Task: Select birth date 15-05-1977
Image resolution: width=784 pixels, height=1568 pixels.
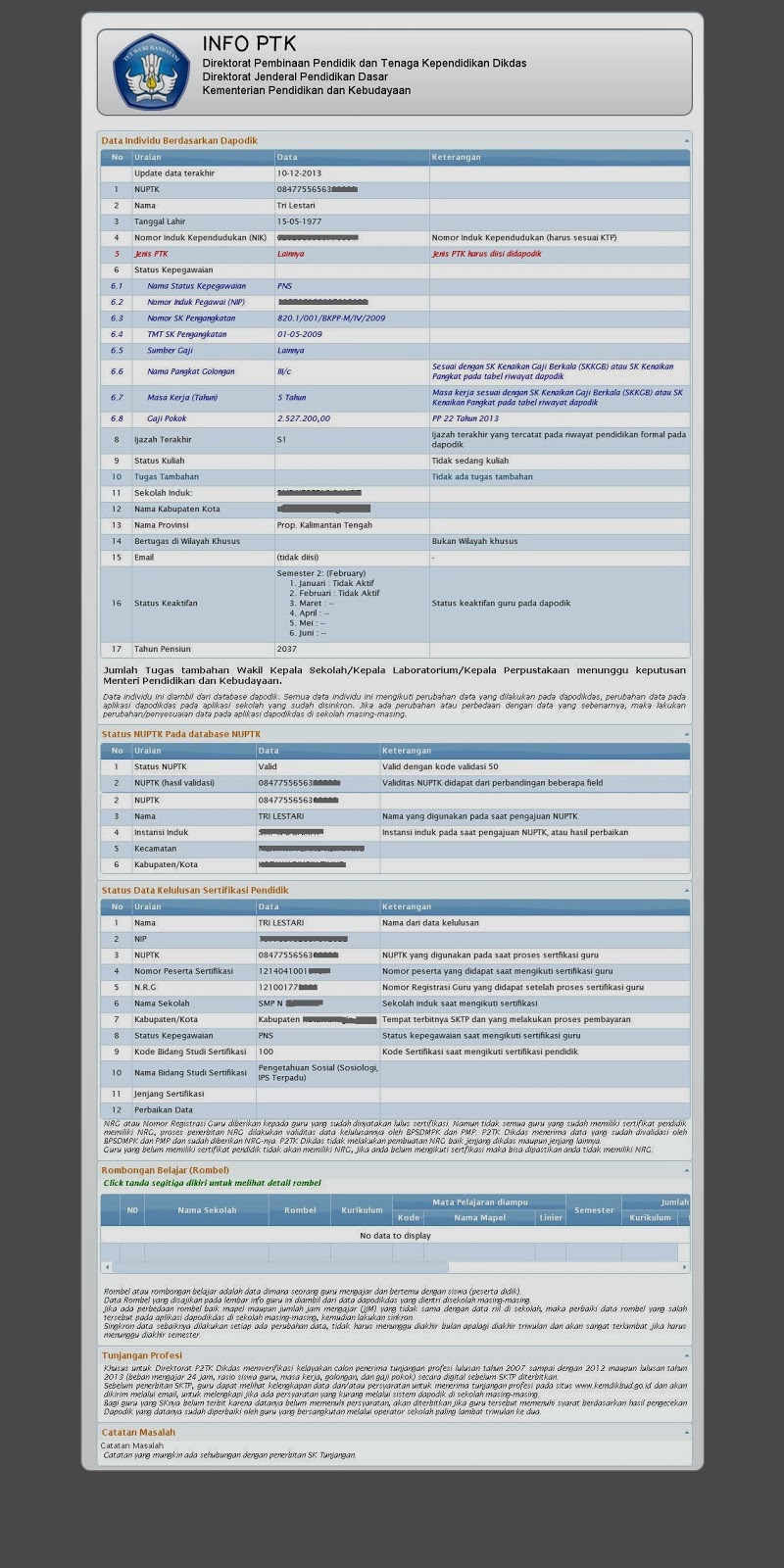Action: (299, 221)
